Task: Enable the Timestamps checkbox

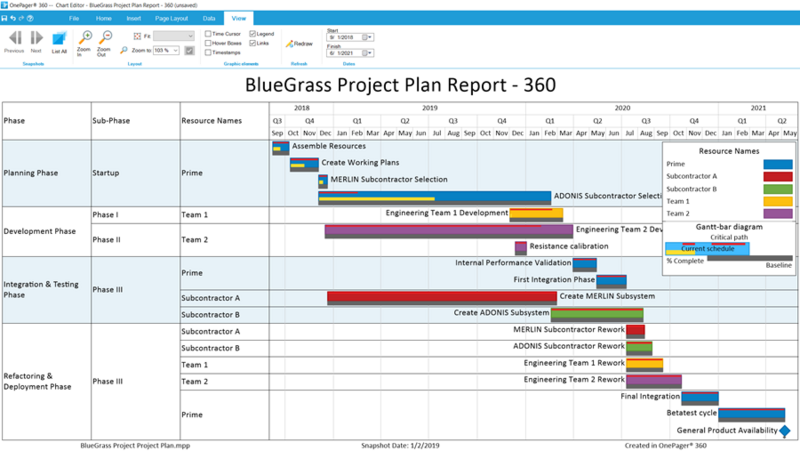Action: click(x=208, y=53)
